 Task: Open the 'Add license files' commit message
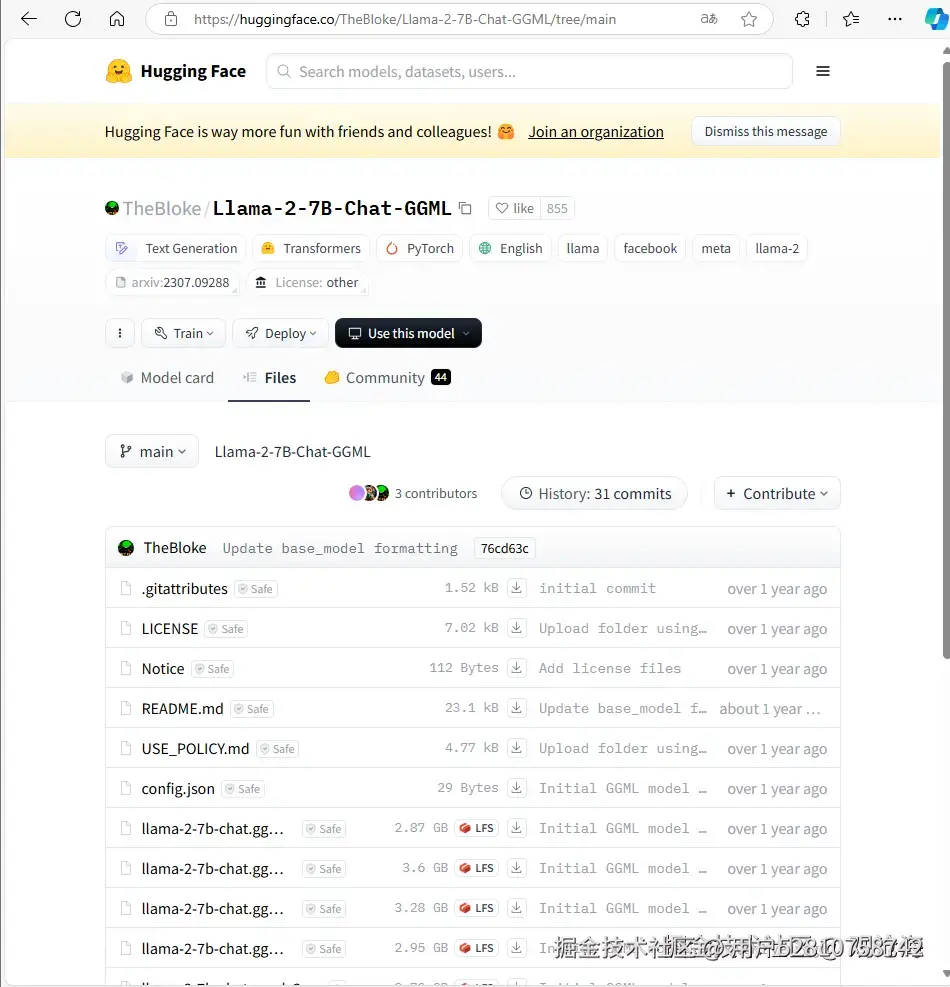(609, 668)
